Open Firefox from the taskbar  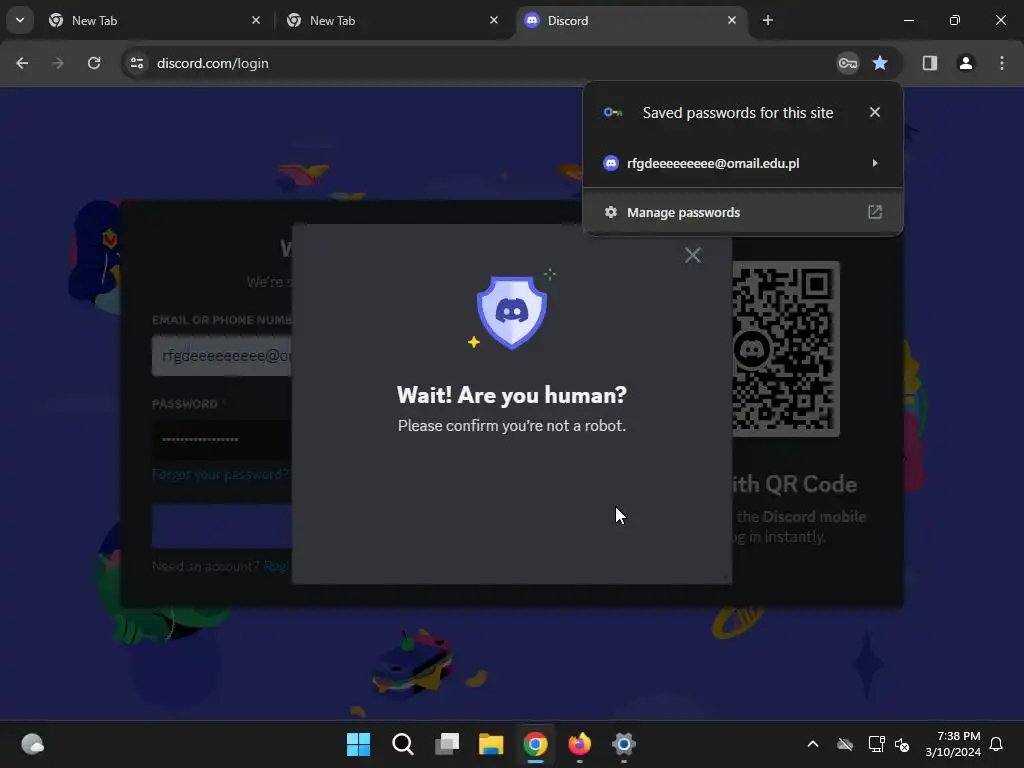(579, 744)
